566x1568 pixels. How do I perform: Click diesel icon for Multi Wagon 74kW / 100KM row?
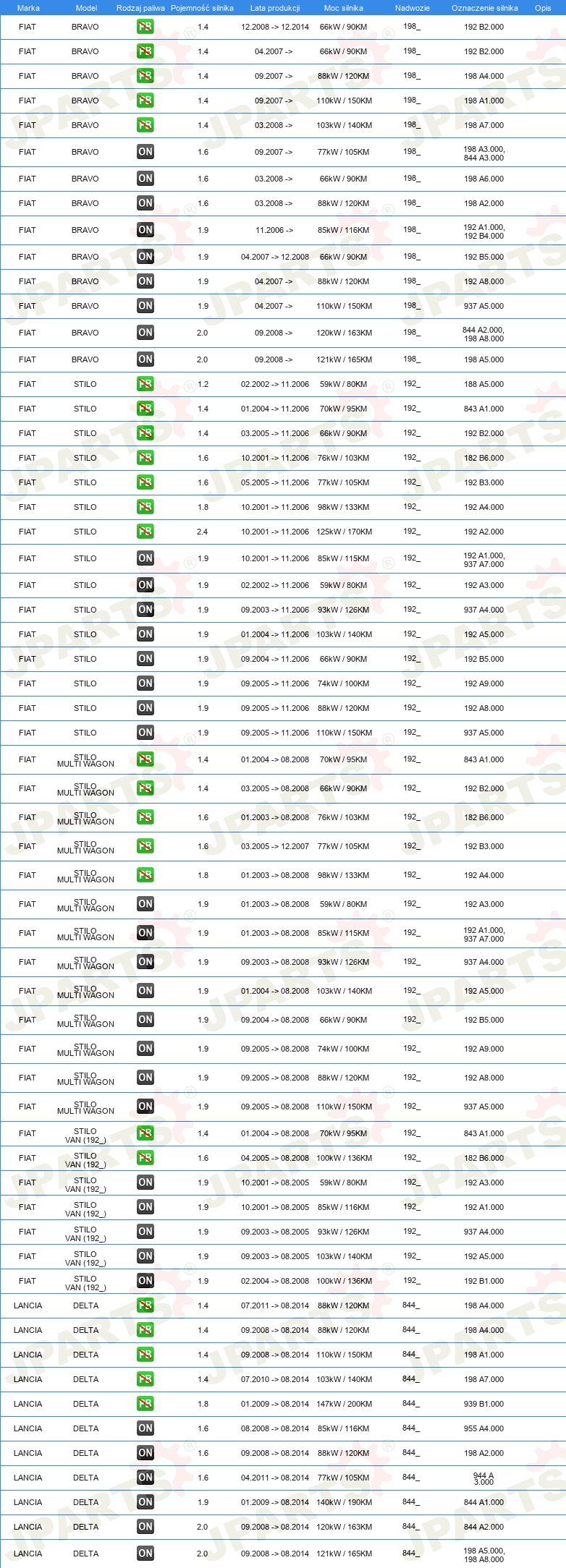(x=145, y=1049)
